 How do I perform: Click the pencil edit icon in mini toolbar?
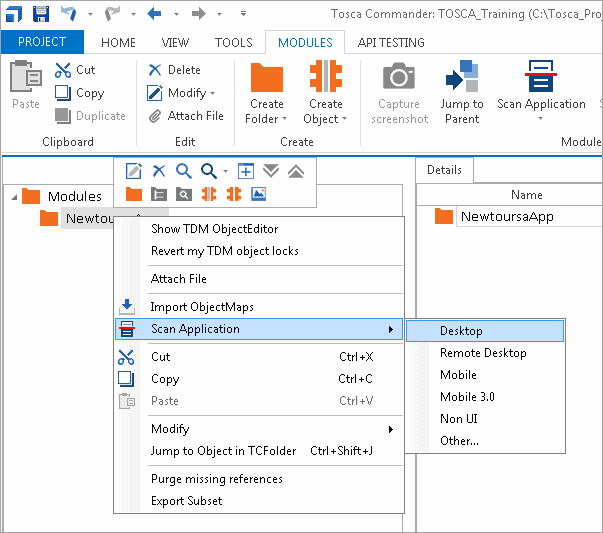(x=133, y=171)
